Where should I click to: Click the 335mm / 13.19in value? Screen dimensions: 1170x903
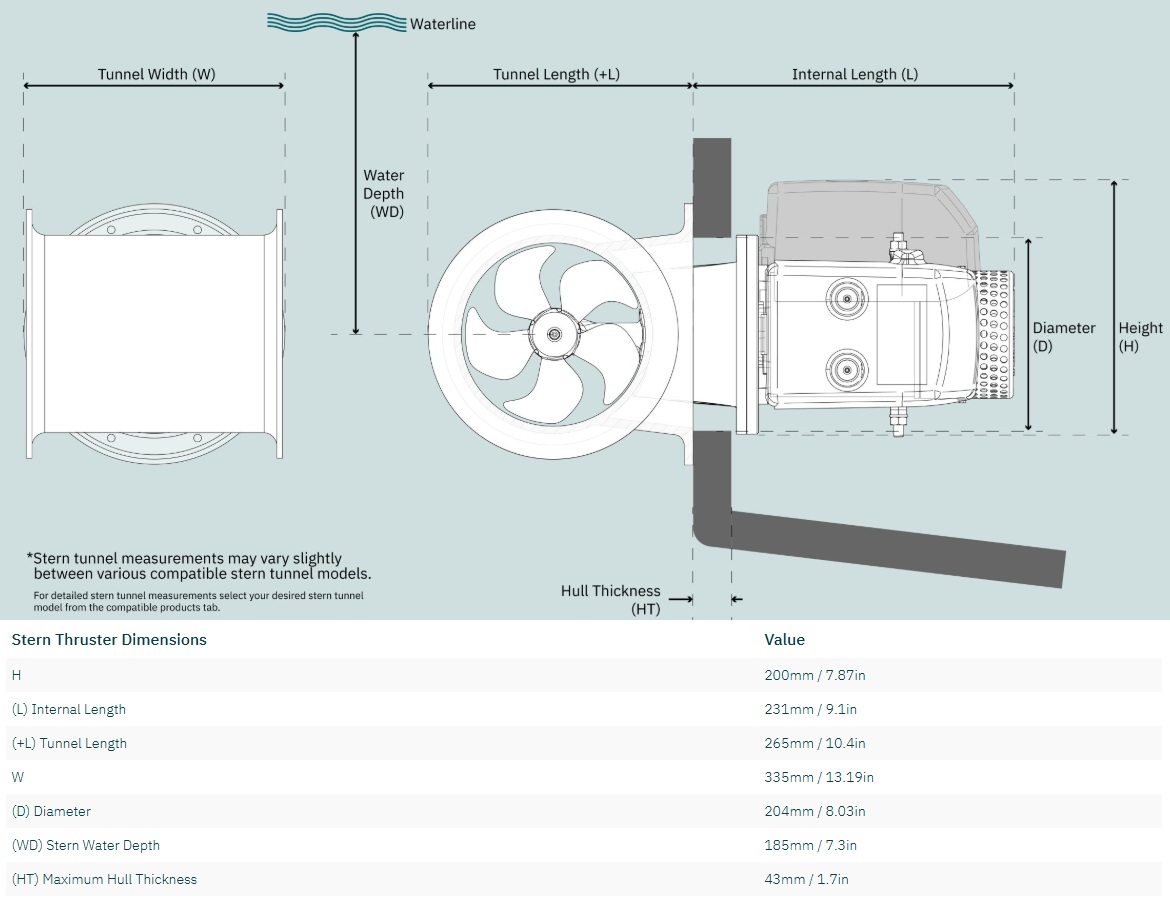click(819, 778)
